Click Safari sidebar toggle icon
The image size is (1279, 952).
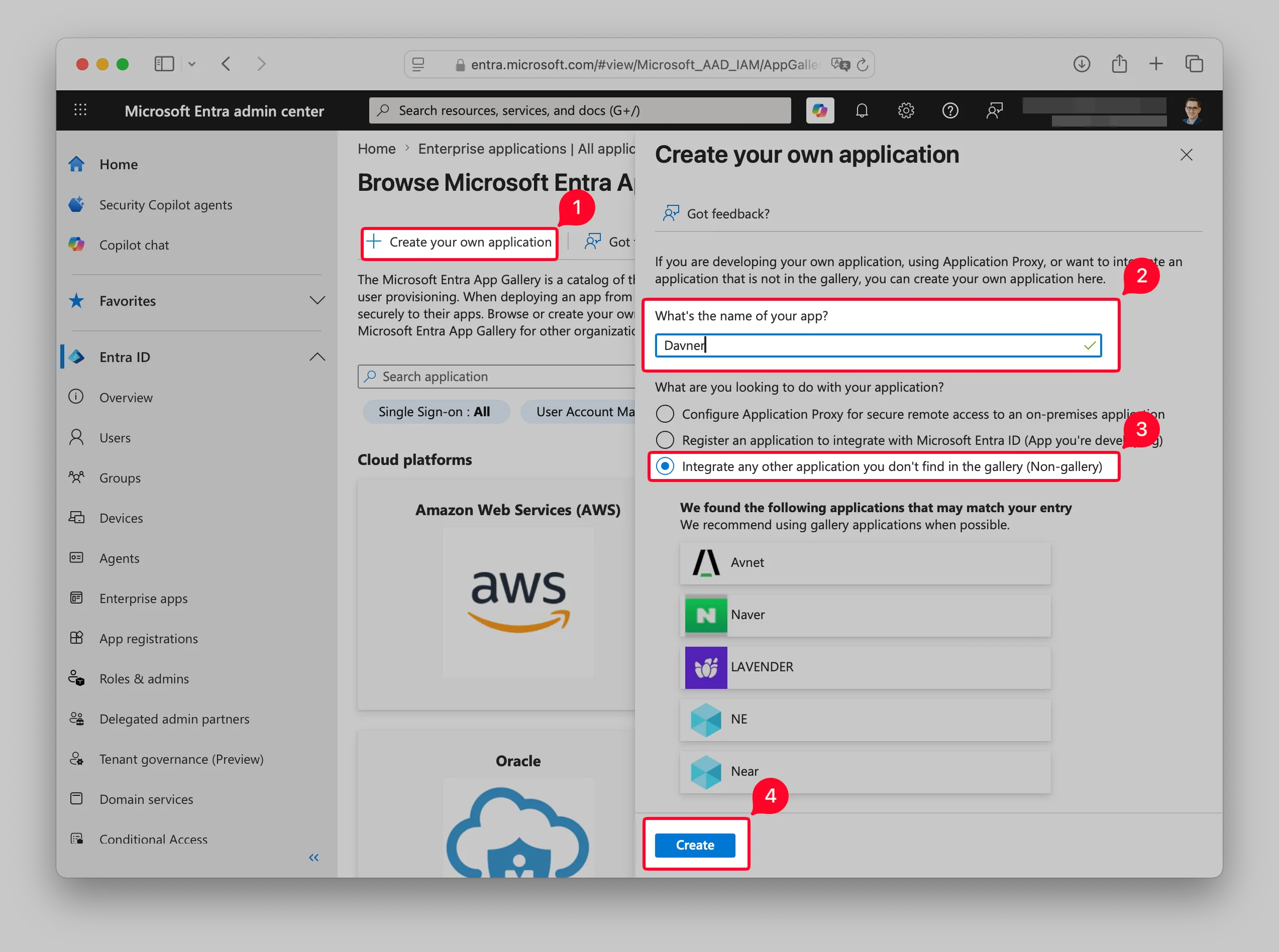point(164,63)
